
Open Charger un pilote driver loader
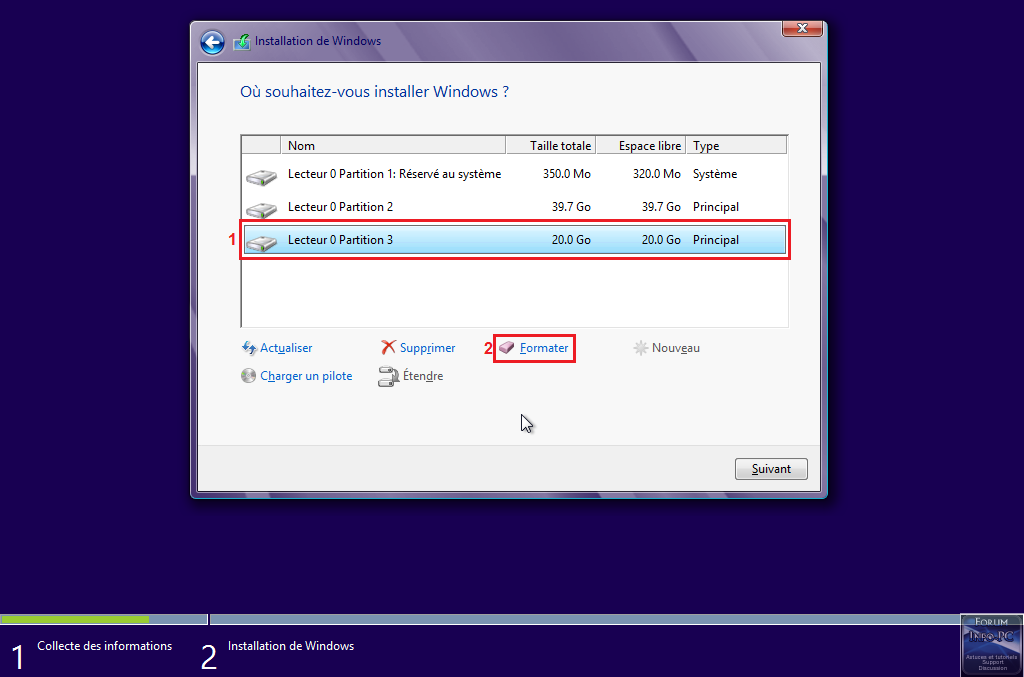coord(306,376)
